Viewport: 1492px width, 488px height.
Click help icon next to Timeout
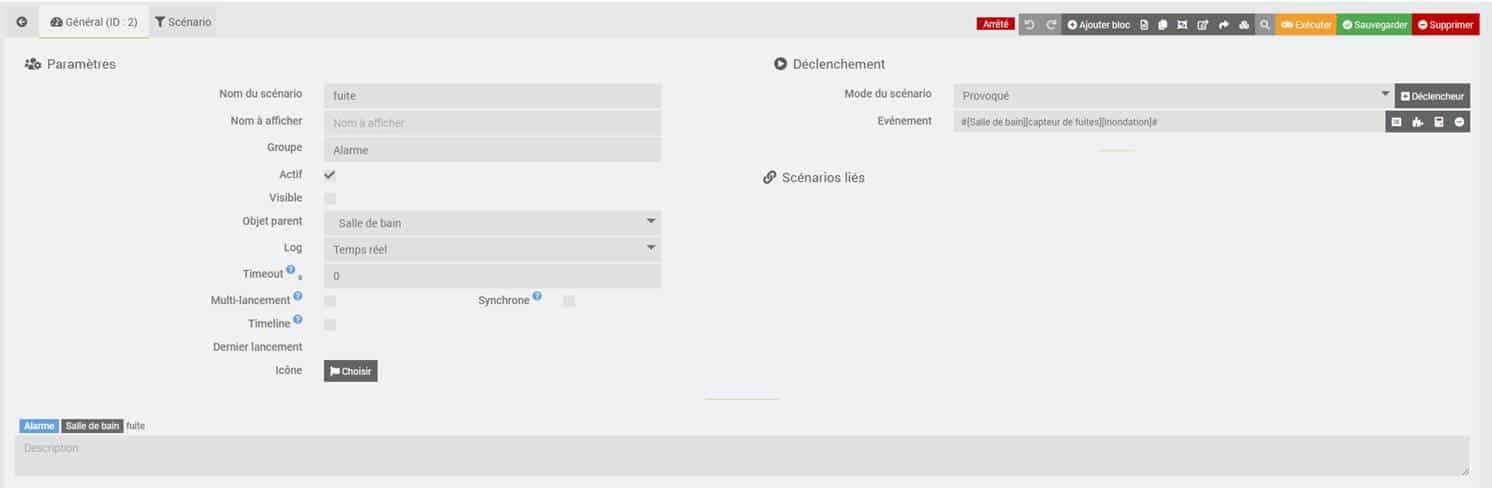pos(291,270)
